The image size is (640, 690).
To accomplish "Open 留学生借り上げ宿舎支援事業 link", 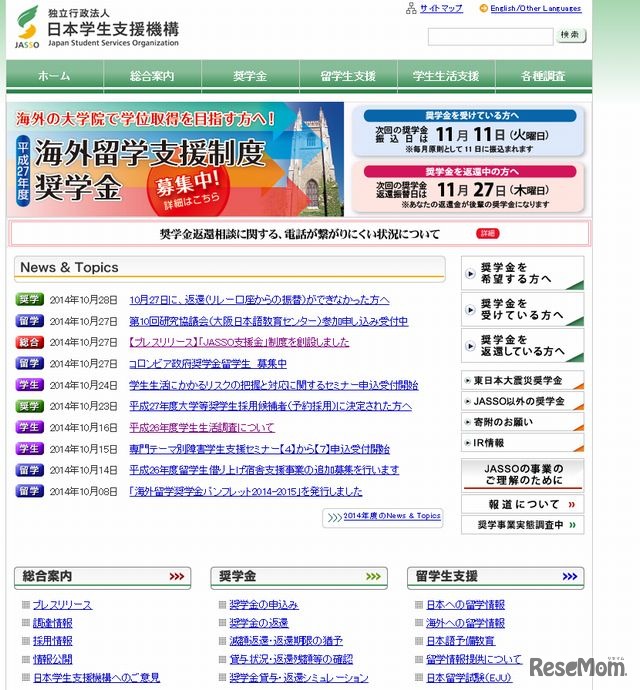I will click(264, 470).
